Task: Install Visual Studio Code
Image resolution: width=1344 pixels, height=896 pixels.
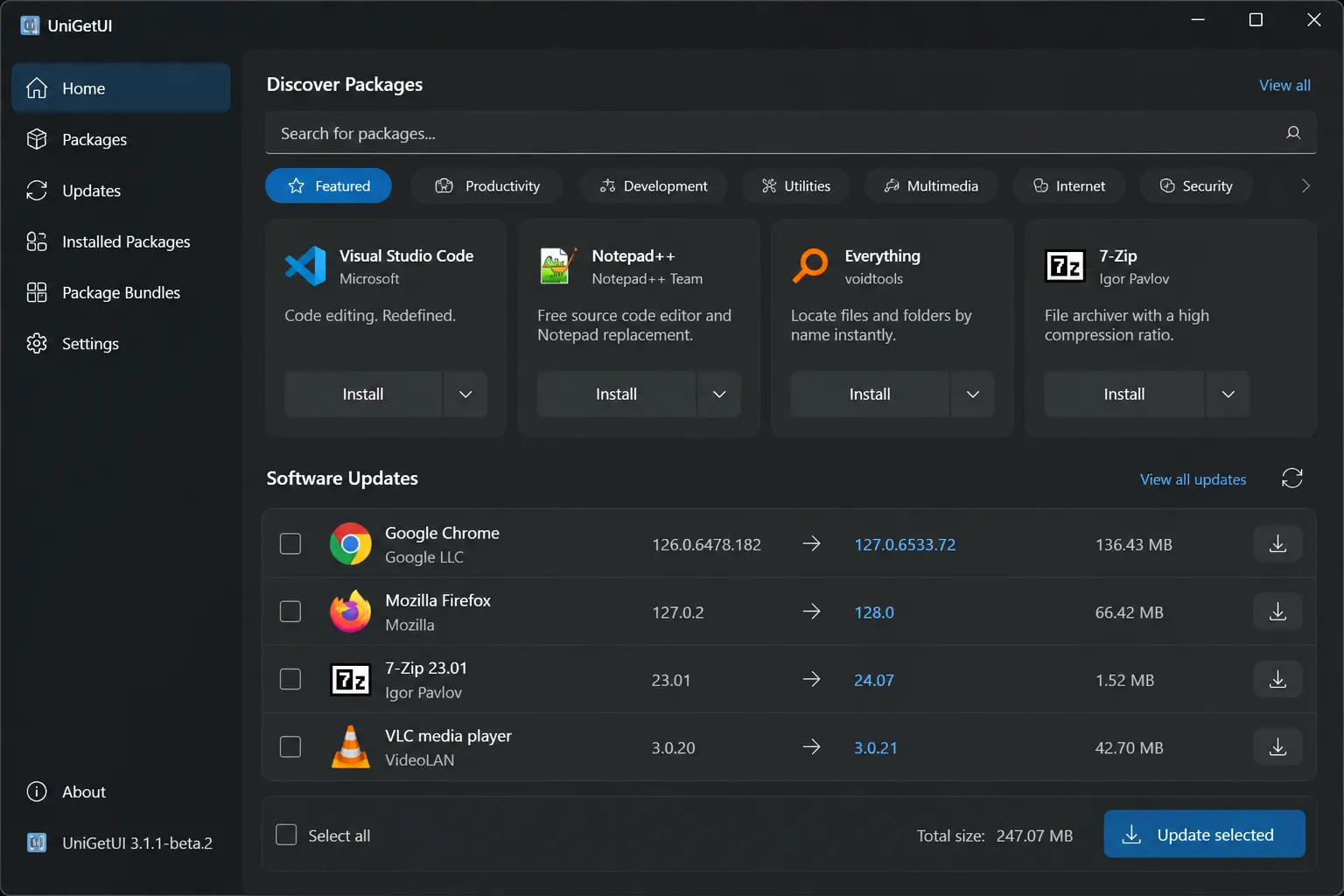Action: click(363, 394)
